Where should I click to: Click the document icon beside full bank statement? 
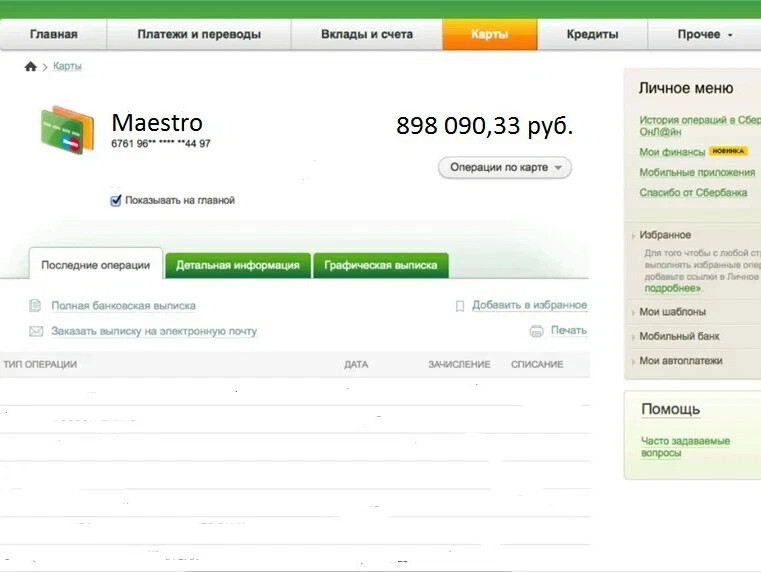click(x=35, y=306)
